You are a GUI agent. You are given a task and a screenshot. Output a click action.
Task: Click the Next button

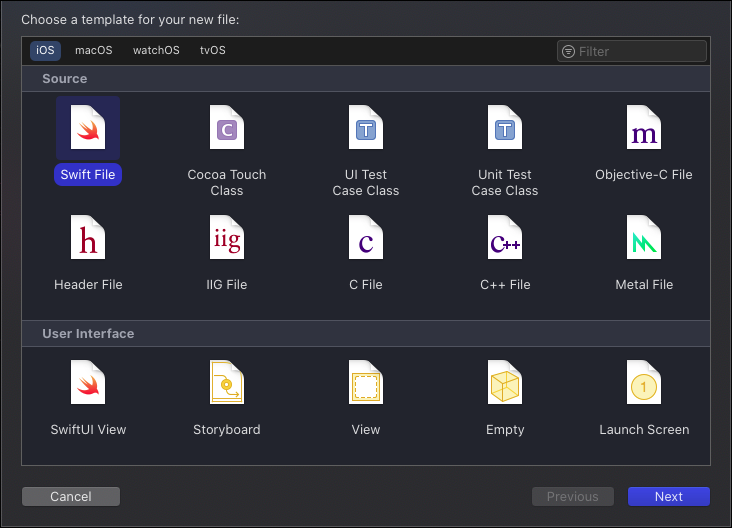click(669, 496)
